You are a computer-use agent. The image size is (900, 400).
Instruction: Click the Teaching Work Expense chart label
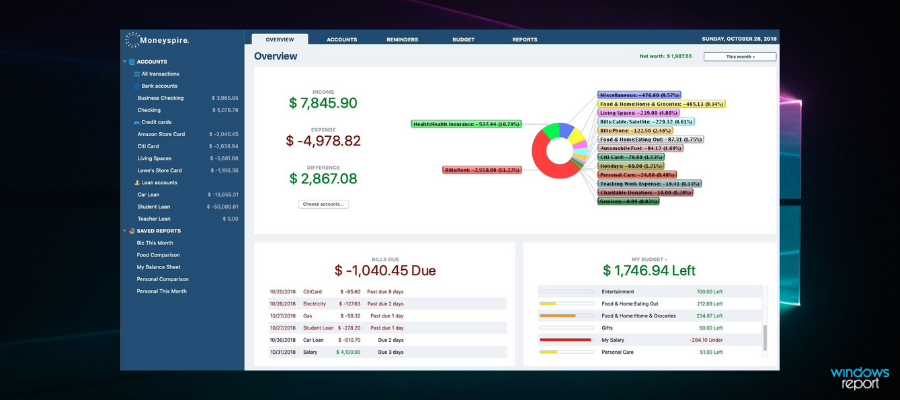649,184
